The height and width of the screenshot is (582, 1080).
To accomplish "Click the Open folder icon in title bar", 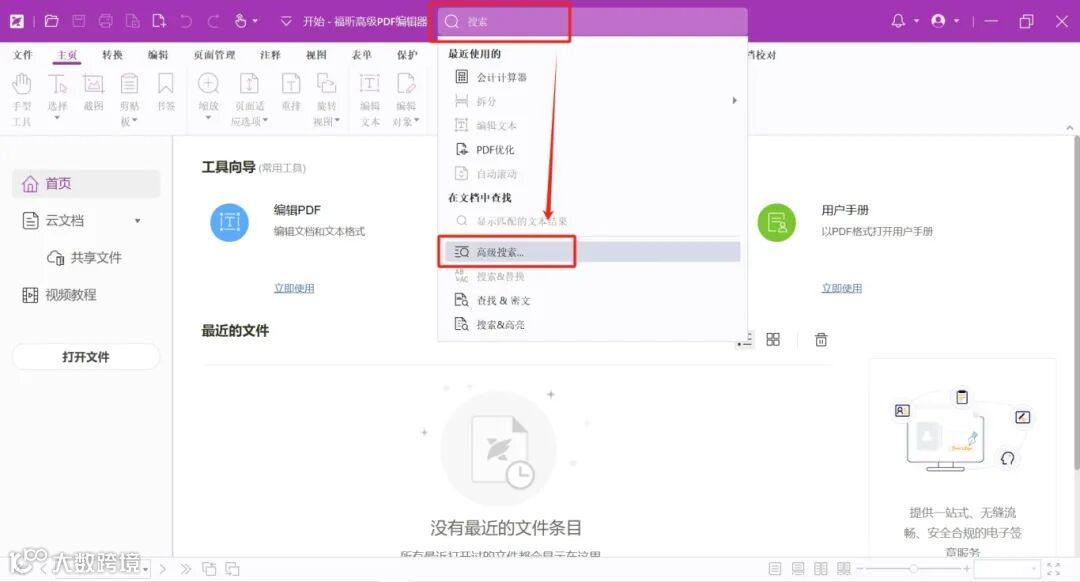I will tap(52, 21).
